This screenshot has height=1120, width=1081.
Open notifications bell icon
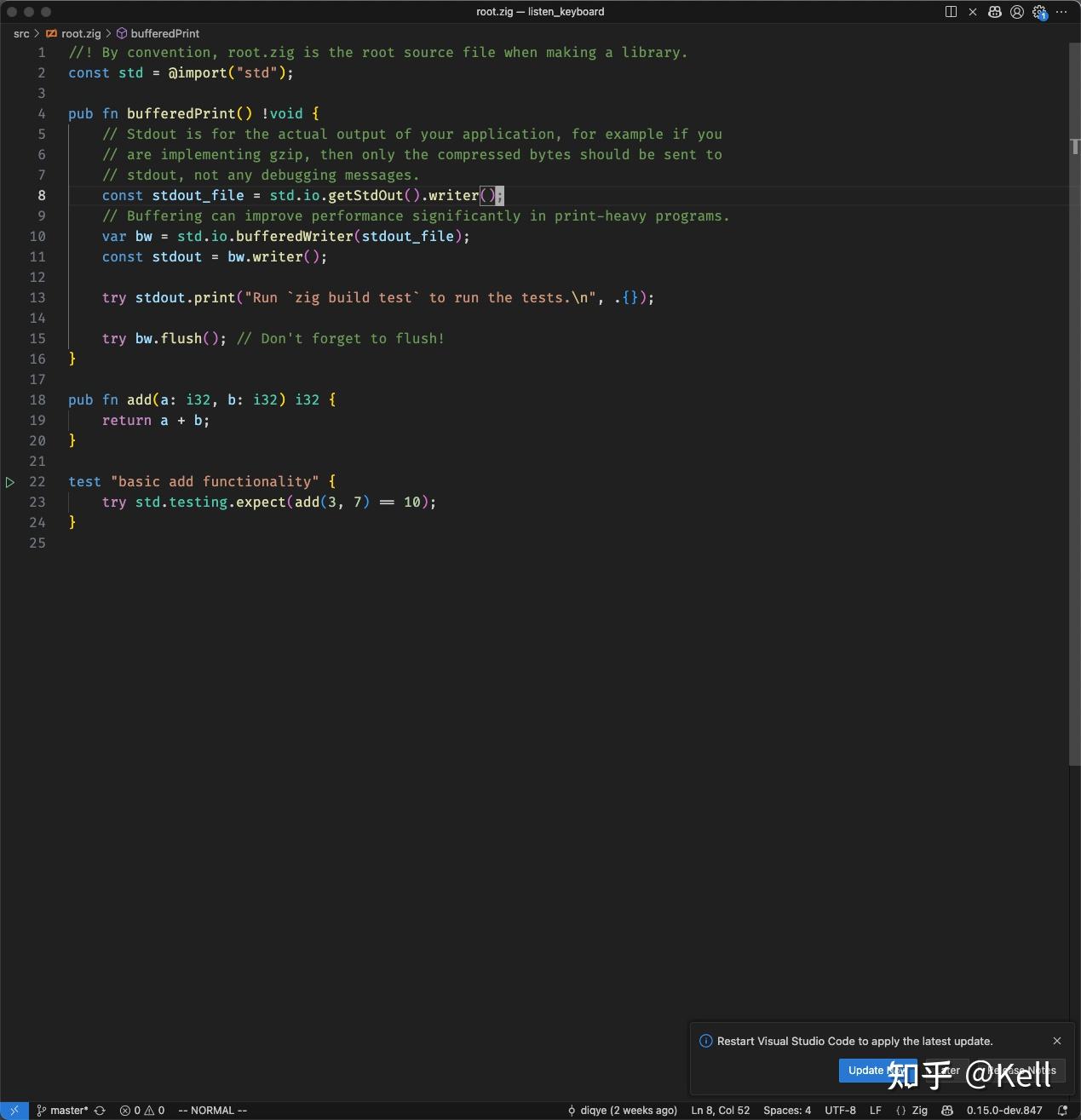(1062, 1111)
